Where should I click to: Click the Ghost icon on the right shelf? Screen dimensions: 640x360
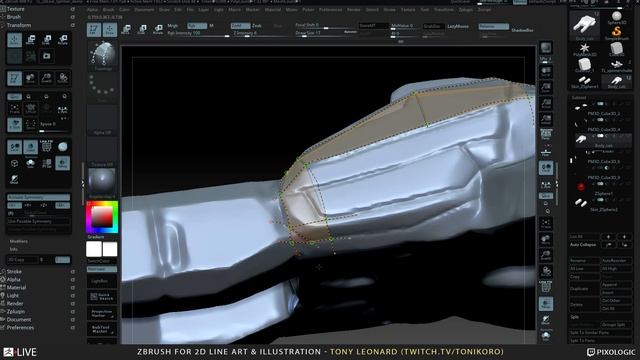tap(546, 320)
